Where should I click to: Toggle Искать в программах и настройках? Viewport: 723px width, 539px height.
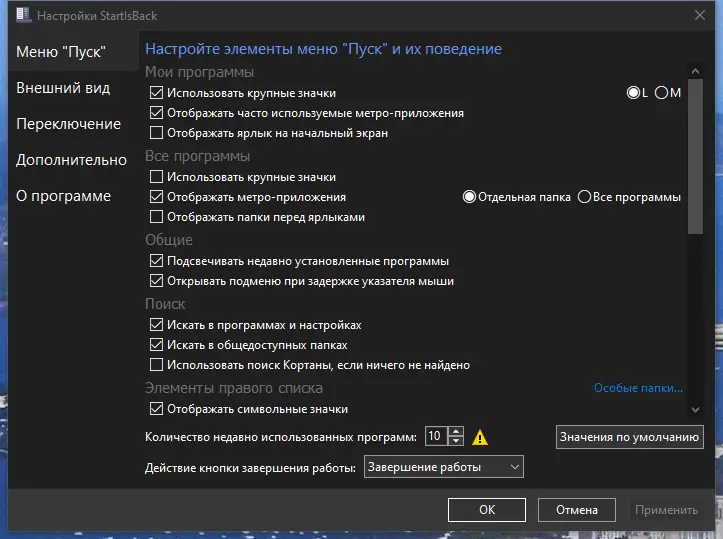click(156, 325)
